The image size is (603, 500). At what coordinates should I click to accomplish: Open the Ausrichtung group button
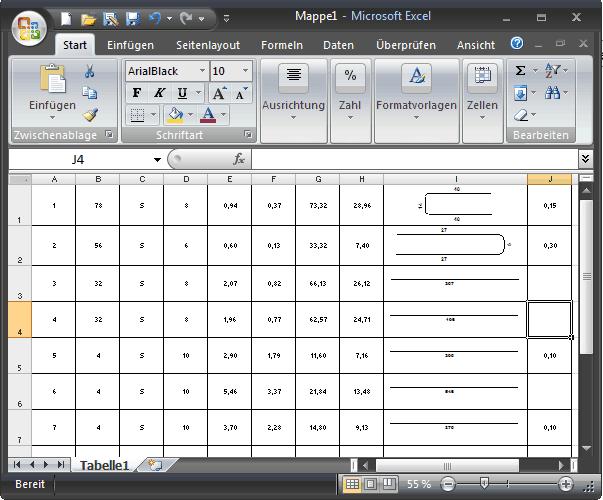click(294, 100)
